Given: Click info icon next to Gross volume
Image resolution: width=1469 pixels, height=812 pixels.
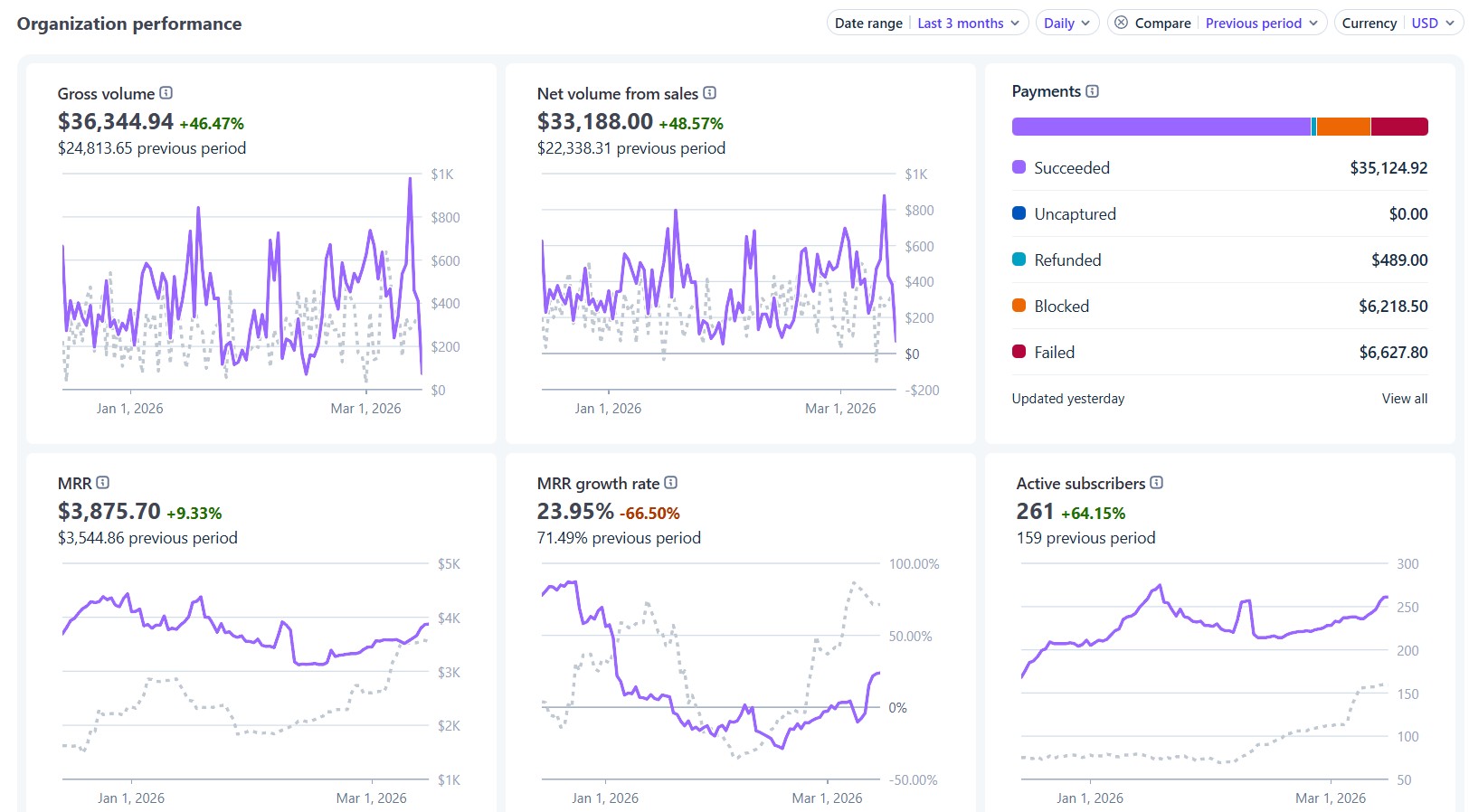Looking at the screenshot, I should coord(166,93).
